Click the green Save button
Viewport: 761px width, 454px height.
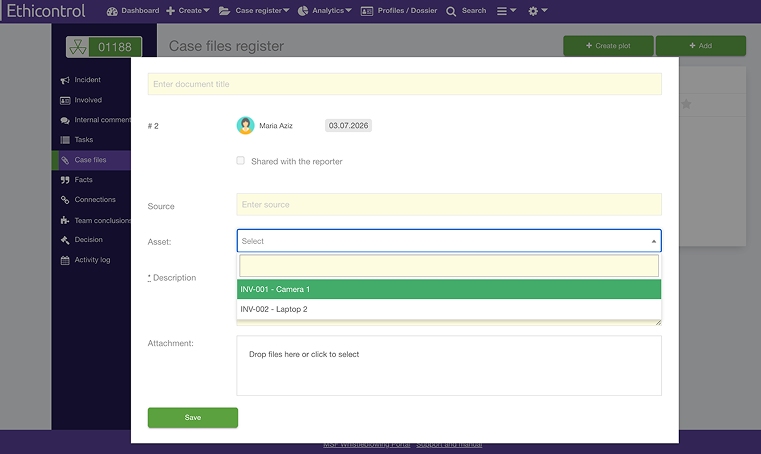[193, 418]
